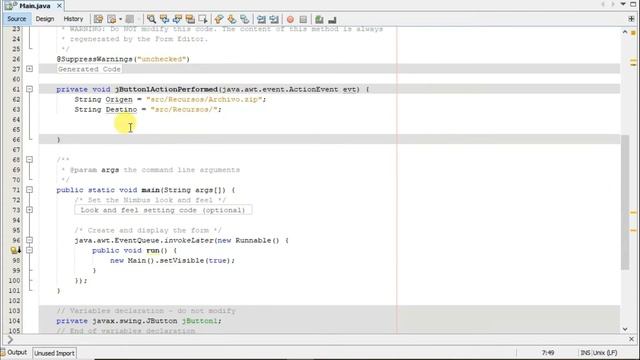
Task: Click the editor scrollbar up arrow
Action: [x=625, y=32]
